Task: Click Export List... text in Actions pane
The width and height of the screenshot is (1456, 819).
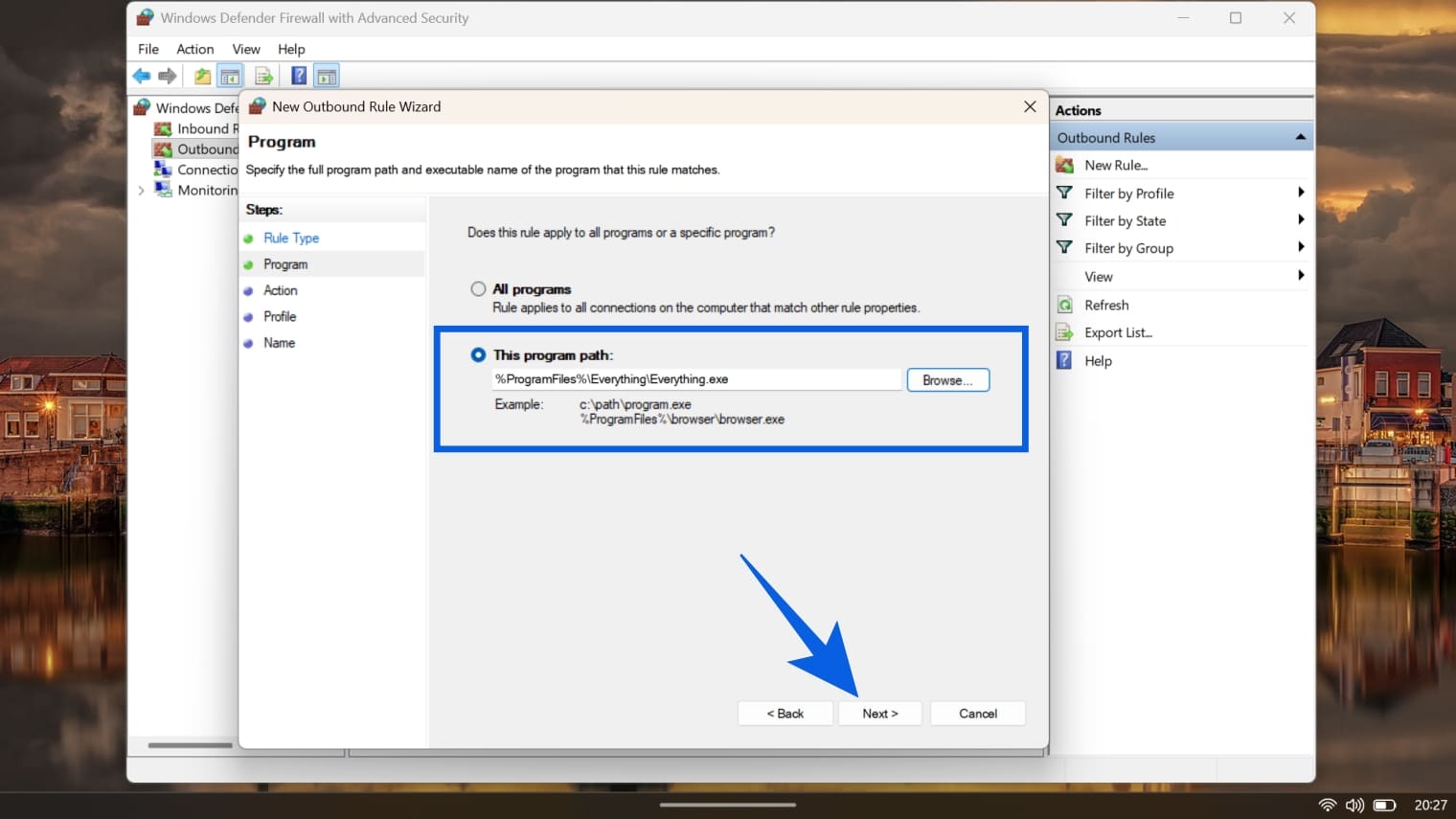Action: click(1118, 332)
